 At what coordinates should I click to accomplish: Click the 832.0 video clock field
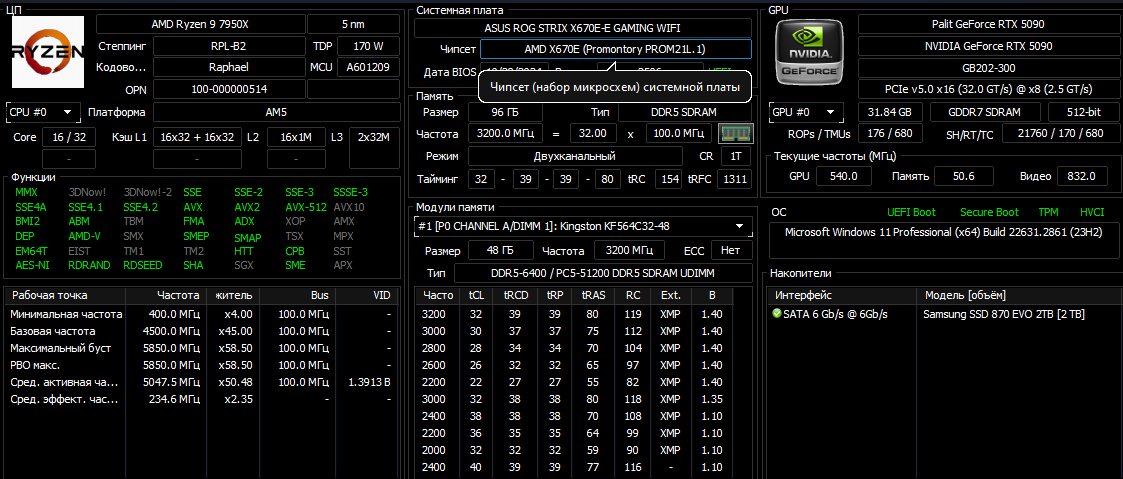coord(1081,176)
